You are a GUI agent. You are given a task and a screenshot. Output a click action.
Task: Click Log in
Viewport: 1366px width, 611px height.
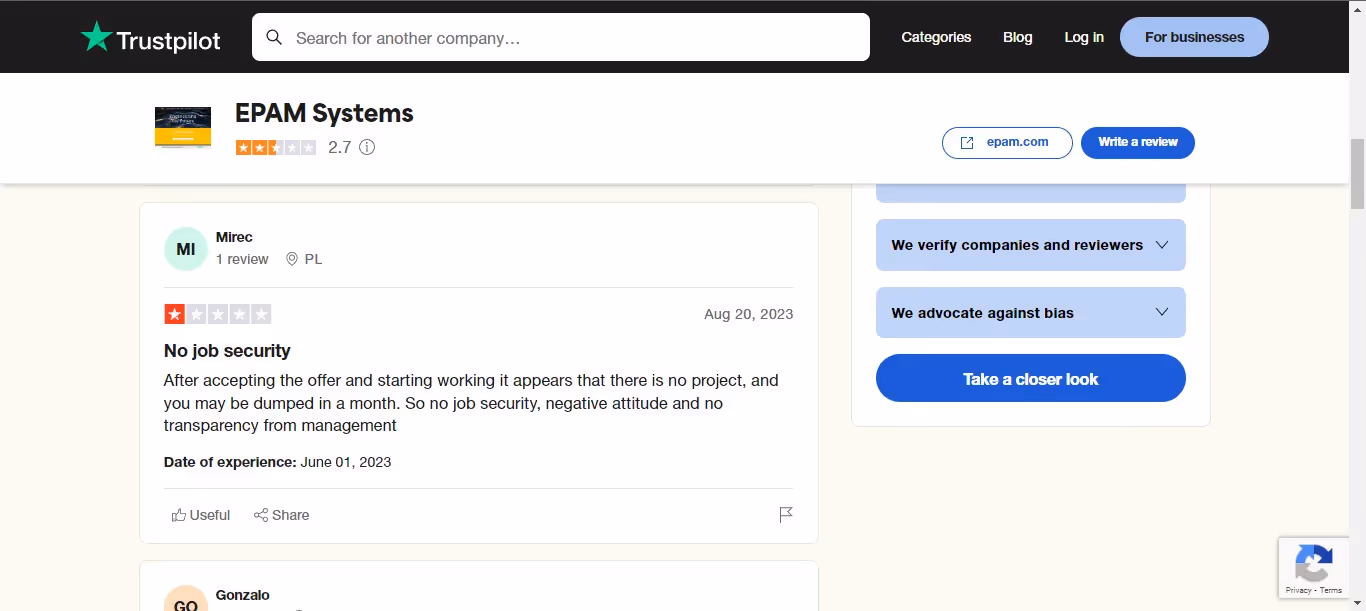(x=1084, y=37)
